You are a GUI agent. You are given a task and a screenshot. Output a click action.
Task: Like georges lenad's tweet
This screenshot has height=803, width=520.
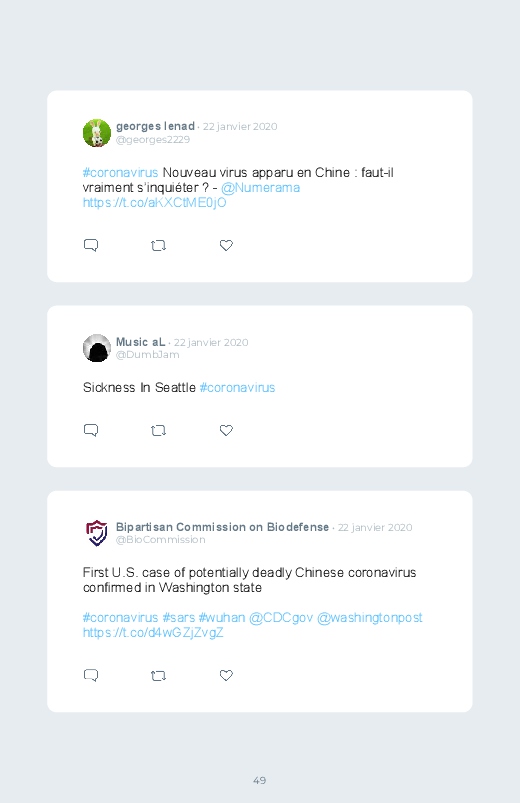(226, 245)
